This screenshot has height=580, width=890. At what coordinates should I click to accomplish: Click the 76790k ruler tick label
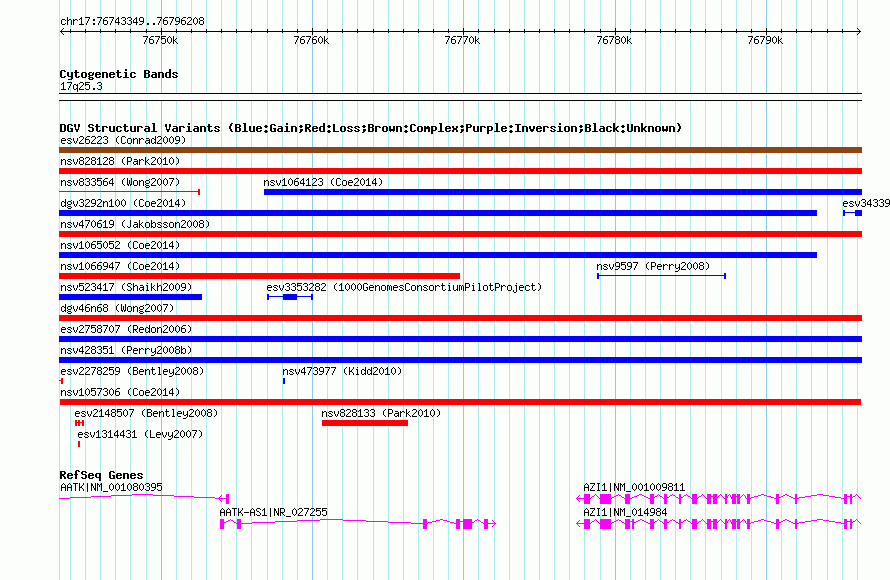(x=765, y=40)
